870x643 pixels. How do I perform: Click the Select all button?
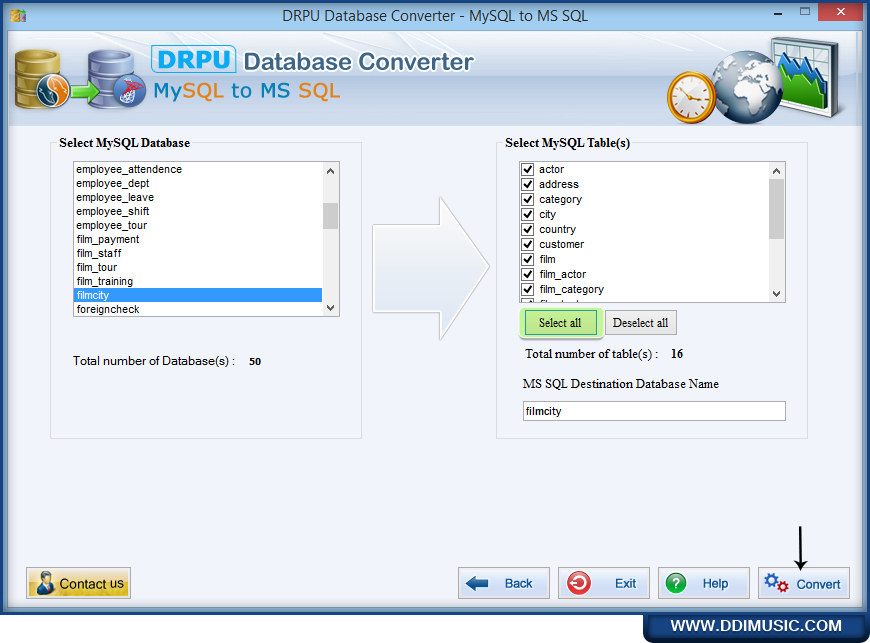[x=560, y=323]
